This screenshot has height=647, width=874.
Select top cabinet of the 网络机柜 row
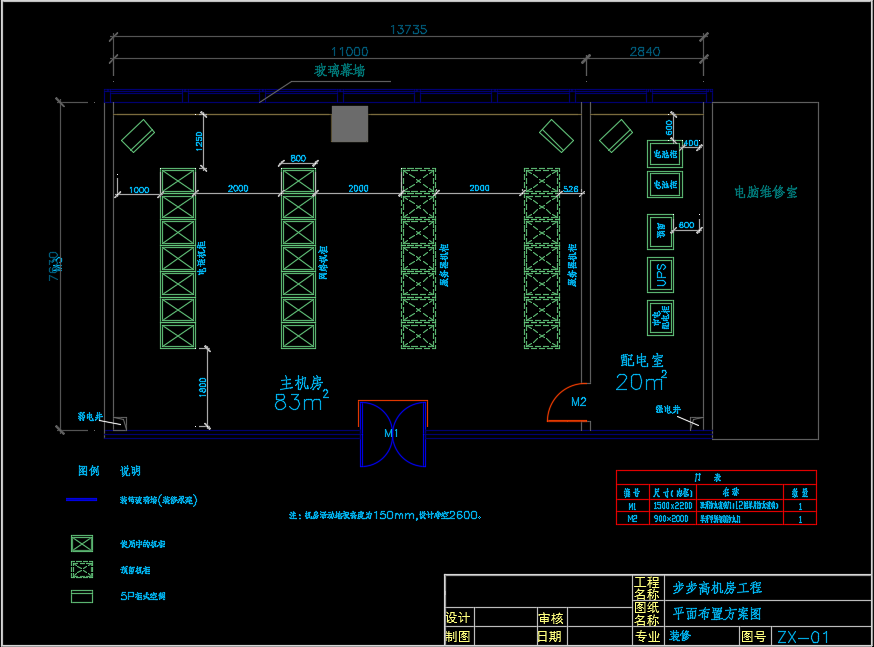(298, 181)
